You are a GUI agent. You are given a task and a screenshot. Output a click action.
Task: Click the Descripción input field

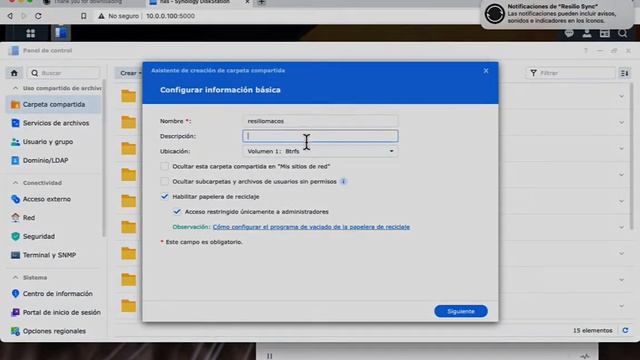click(x=320, y=136)
